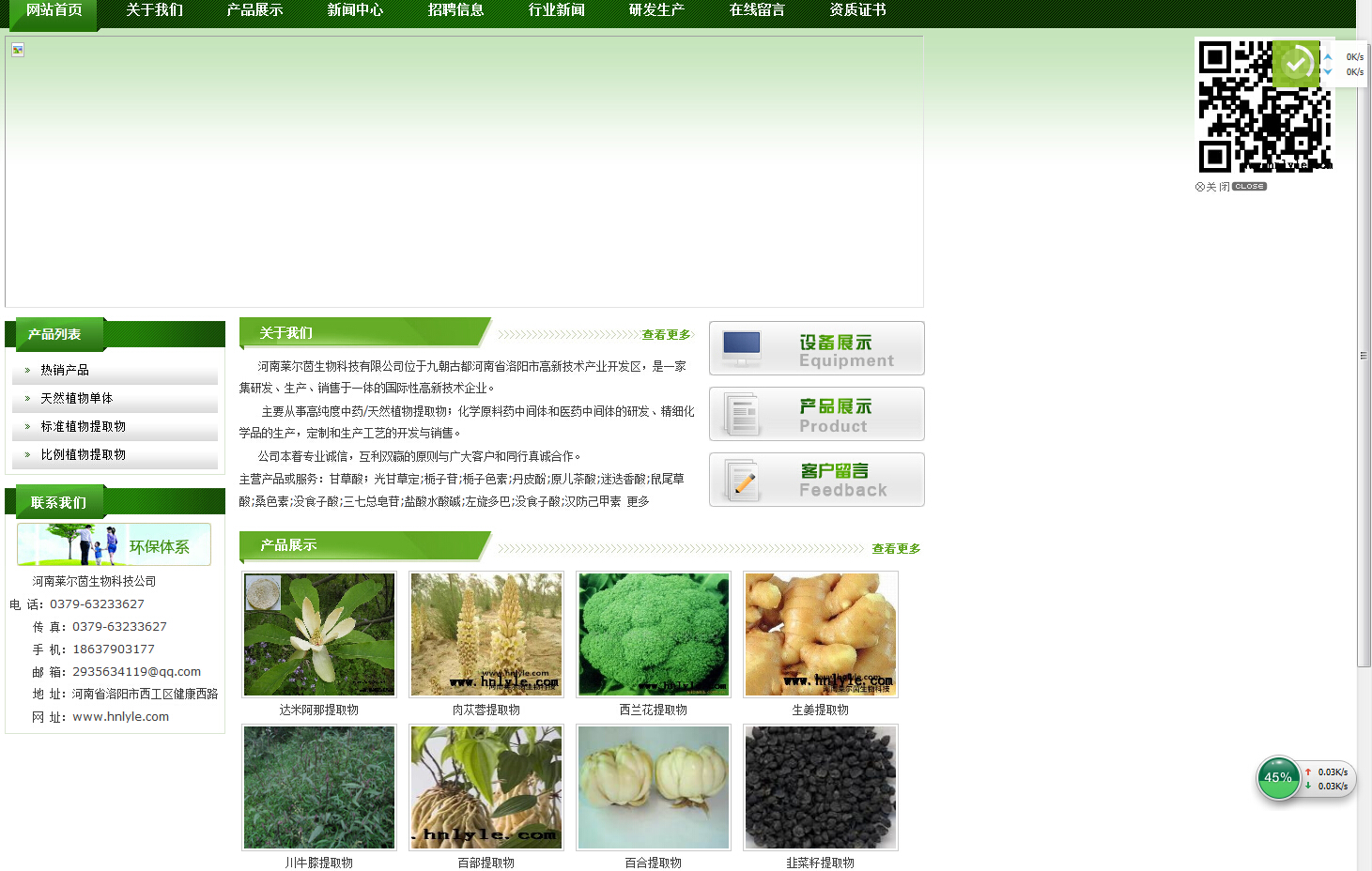
Task: Click 查看更多 link beside 产品展示
Action: pos(896,549)
